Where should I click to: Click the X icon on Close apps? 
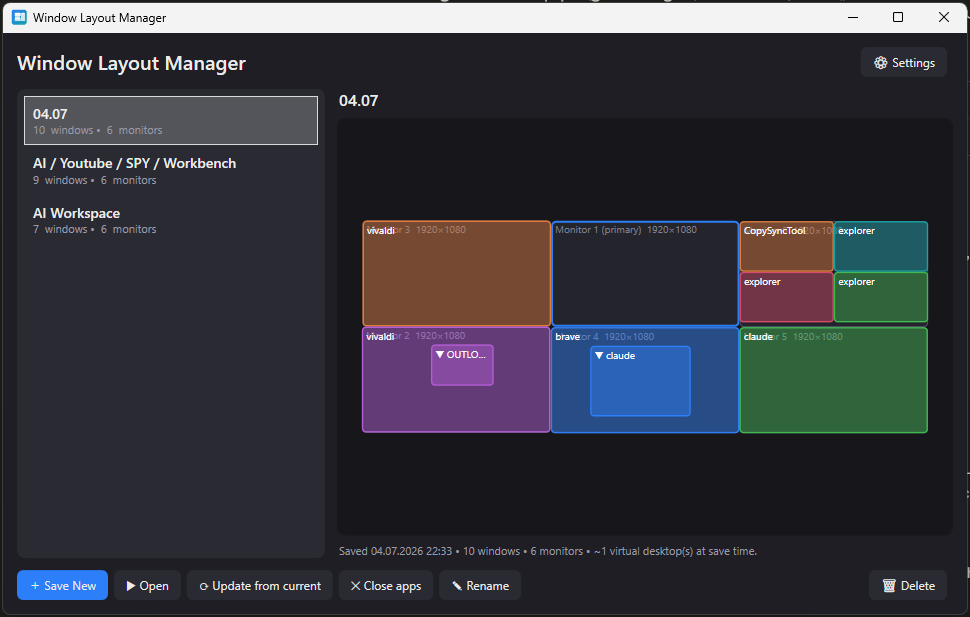click(x=355, y=585)
